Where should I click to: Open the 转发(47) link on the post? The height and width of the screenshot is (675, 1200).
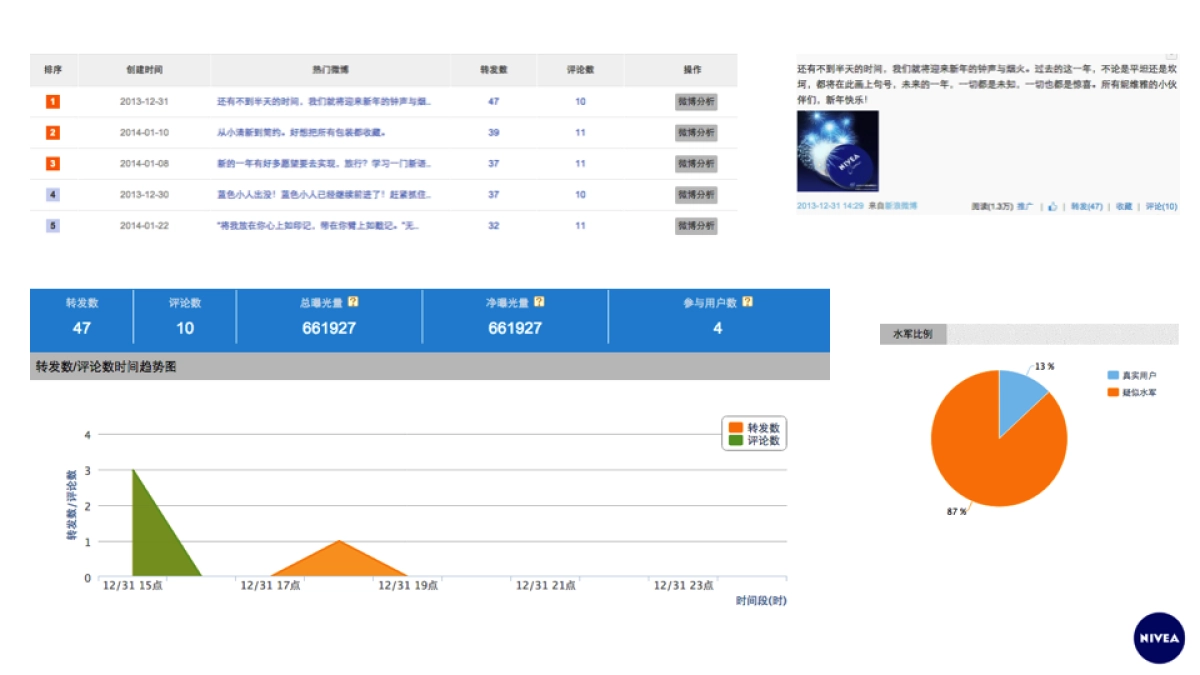tap(1085, 206)
